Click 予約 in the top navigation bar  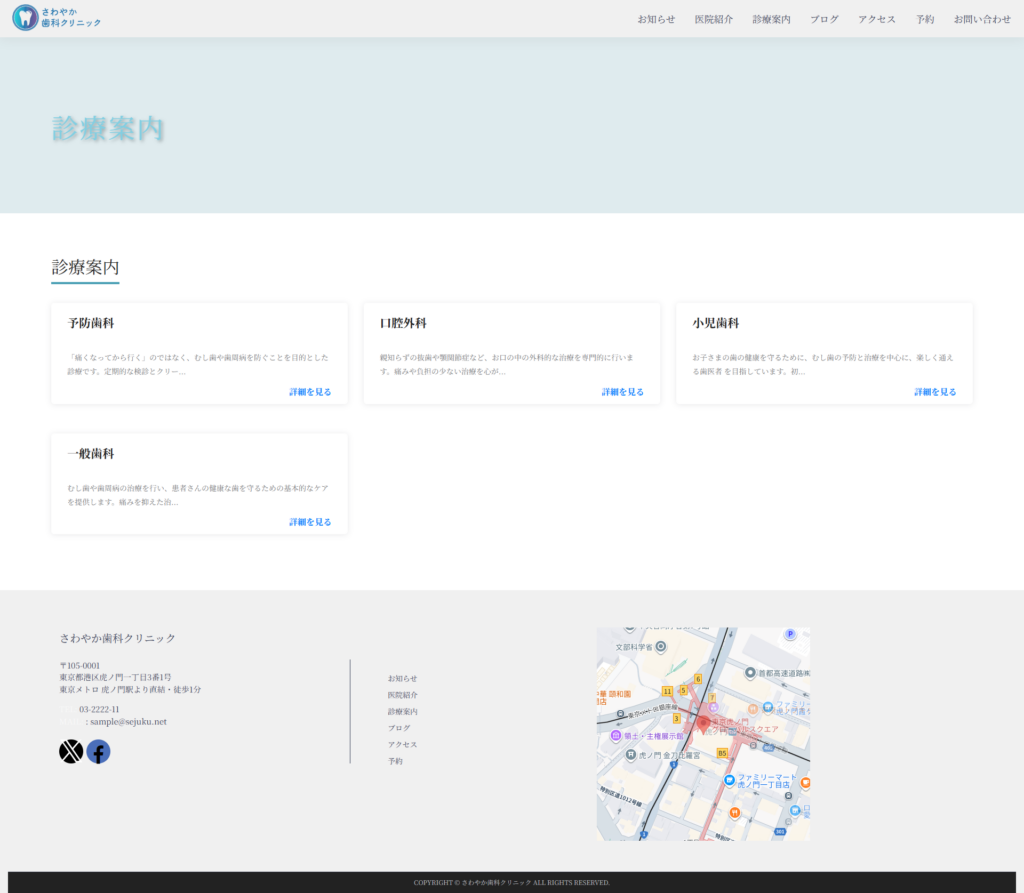point(925,19)
